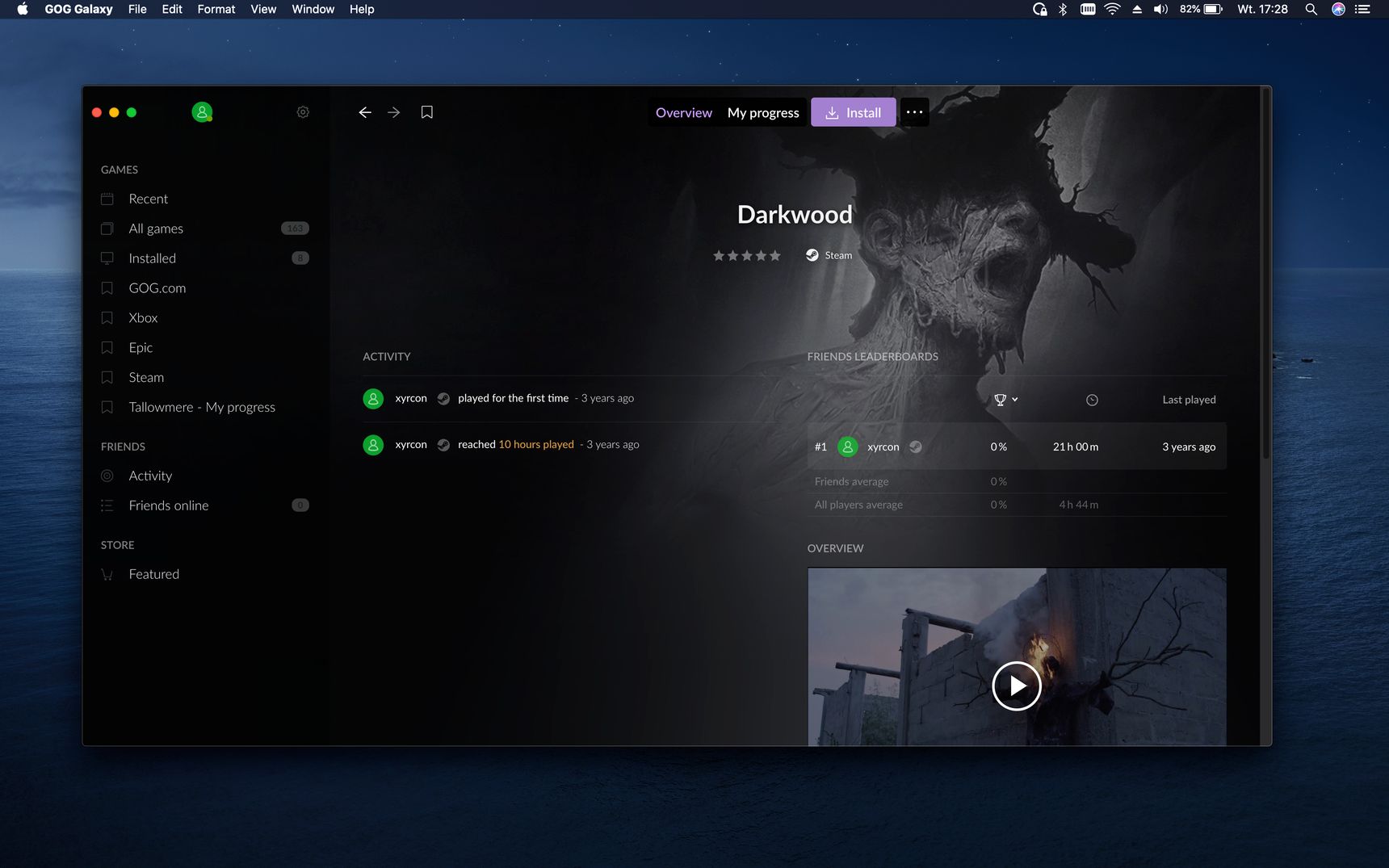This screenshot has height=868, width=1389.
Task: Play the Darkwood overview trailer
Action: coord(1016,686)
